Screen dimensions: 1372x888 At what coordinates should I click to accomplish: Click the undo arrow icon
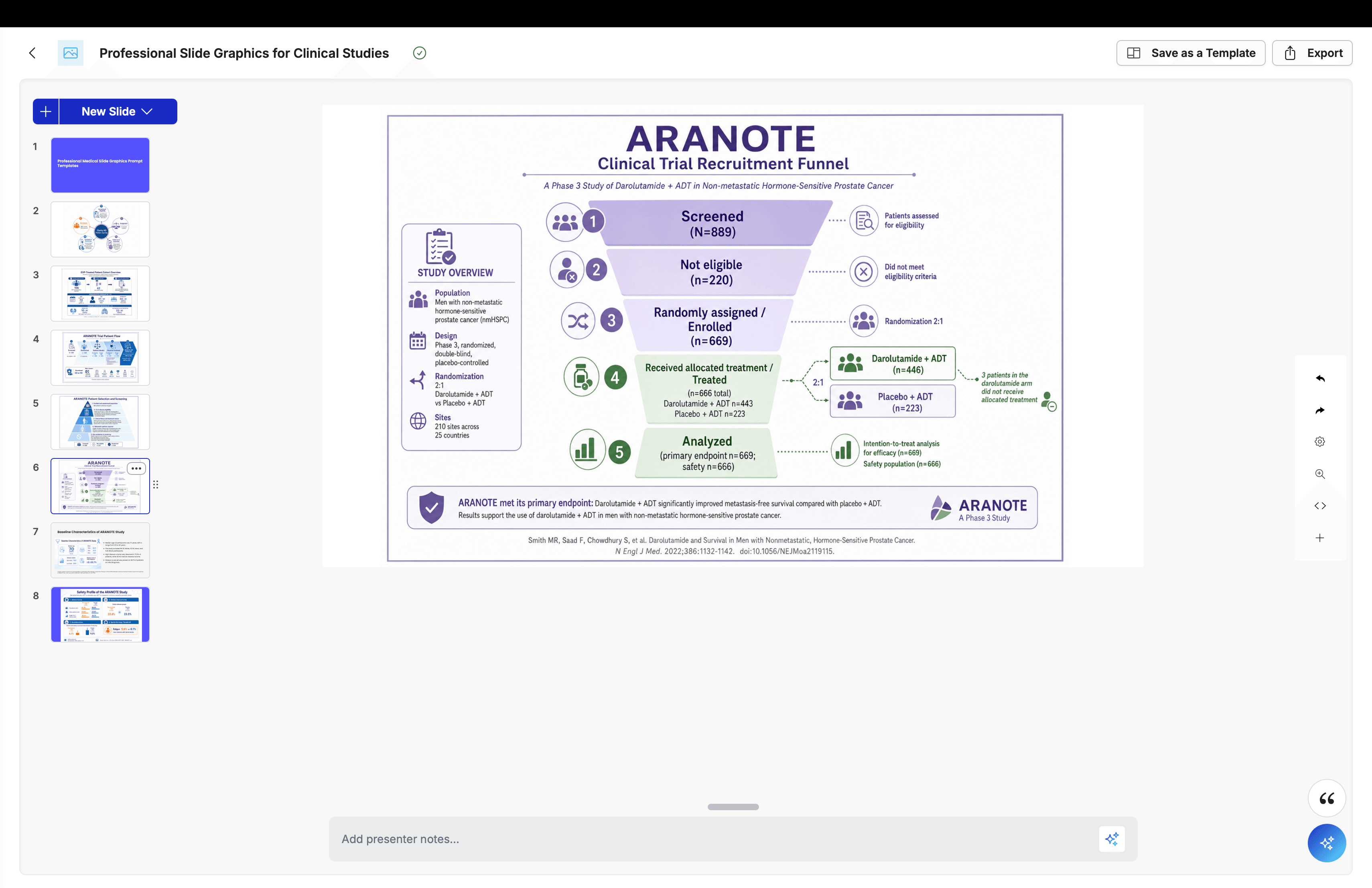1320,378
